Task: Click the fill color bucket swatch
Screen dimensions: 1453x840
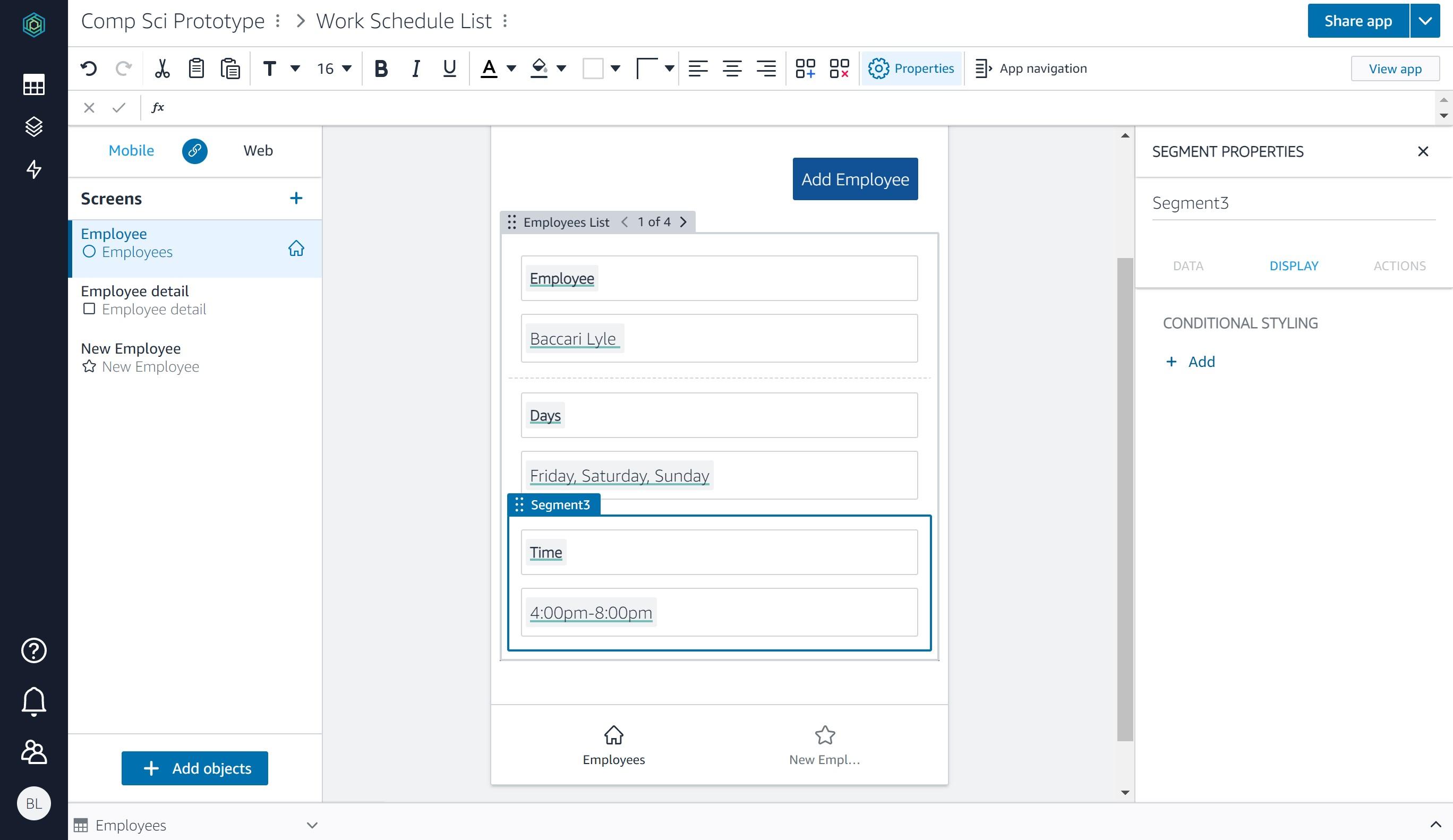Action: click(539, 68)
